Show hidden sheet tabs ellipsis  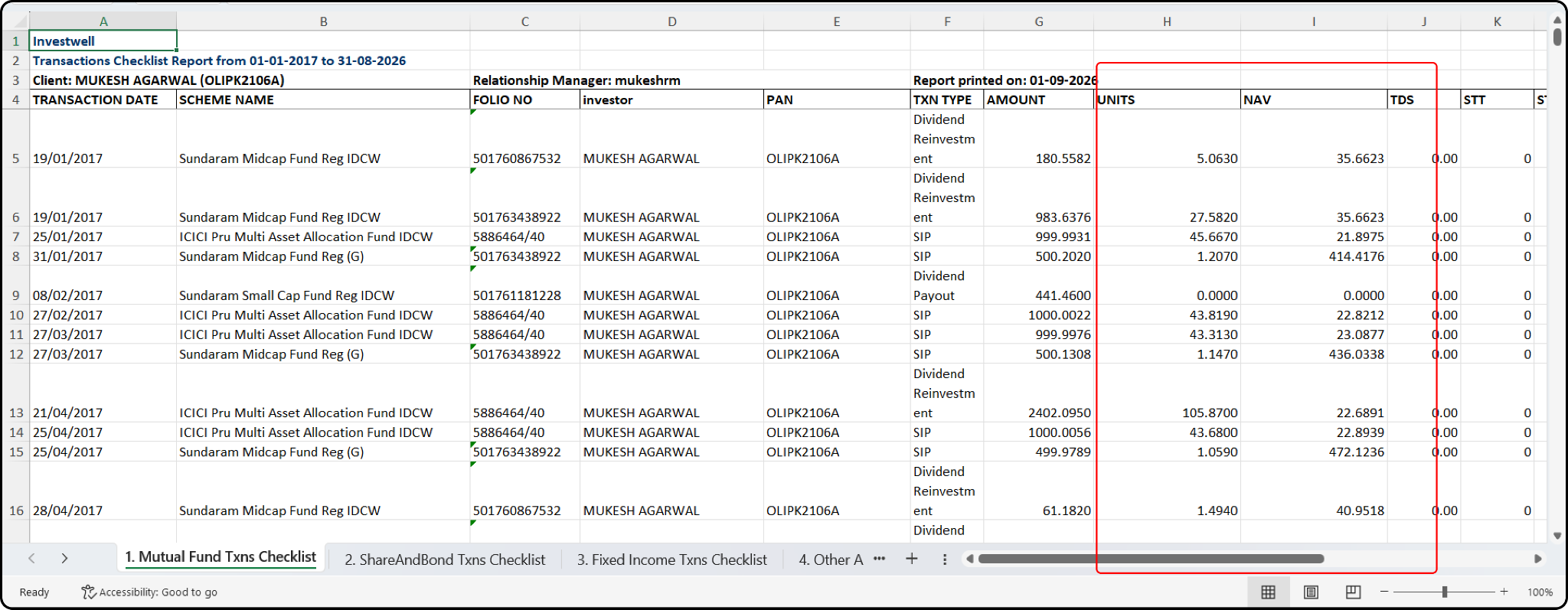[880, 559]
